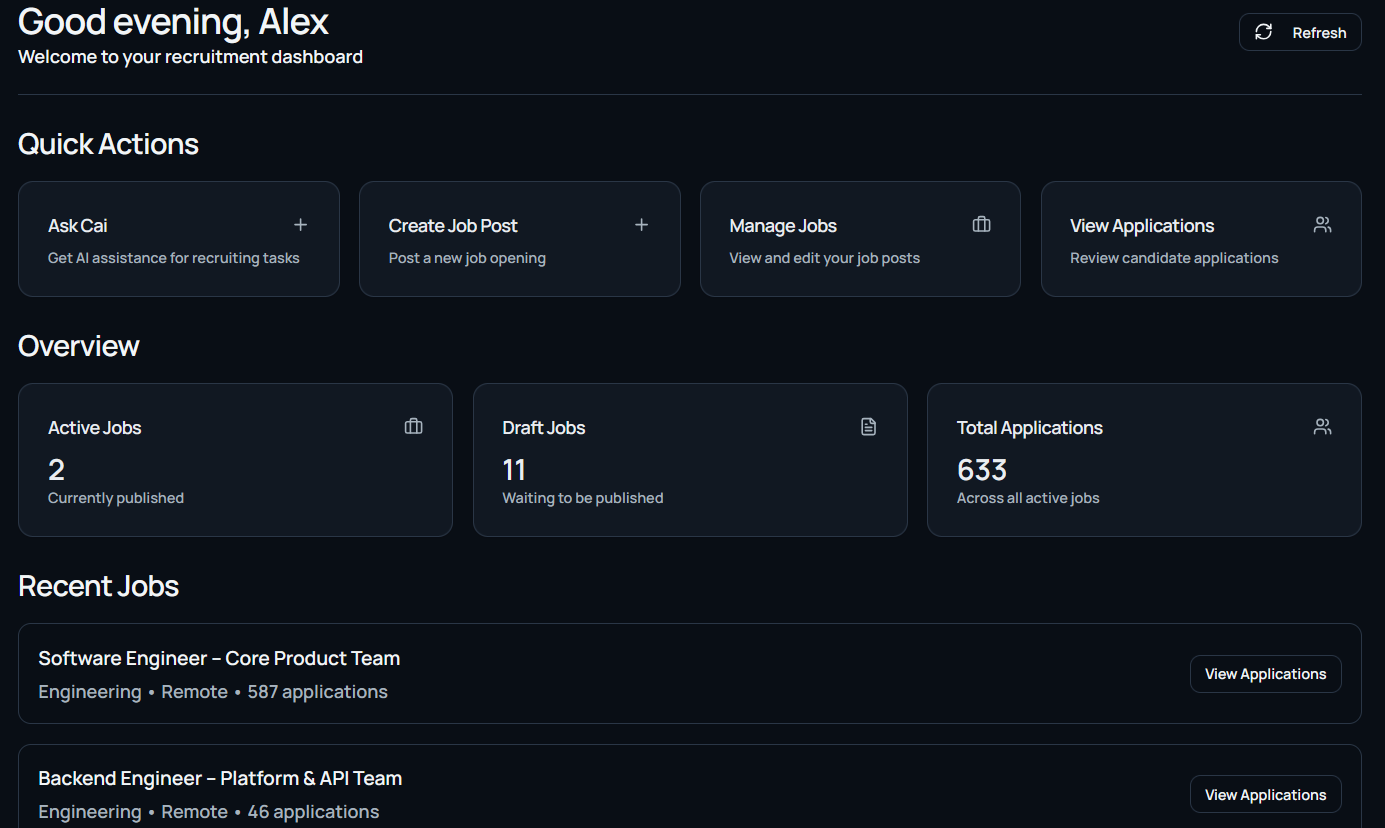Click the Total Applications count 633
Screen dimensions: 1385x828
click(982, 470)
